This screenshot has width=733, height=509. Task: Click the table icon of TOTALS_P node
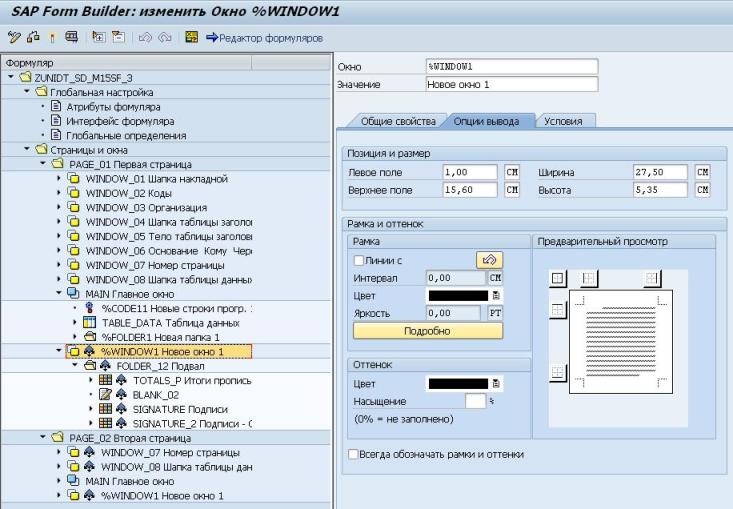click(x=106, y=380)
